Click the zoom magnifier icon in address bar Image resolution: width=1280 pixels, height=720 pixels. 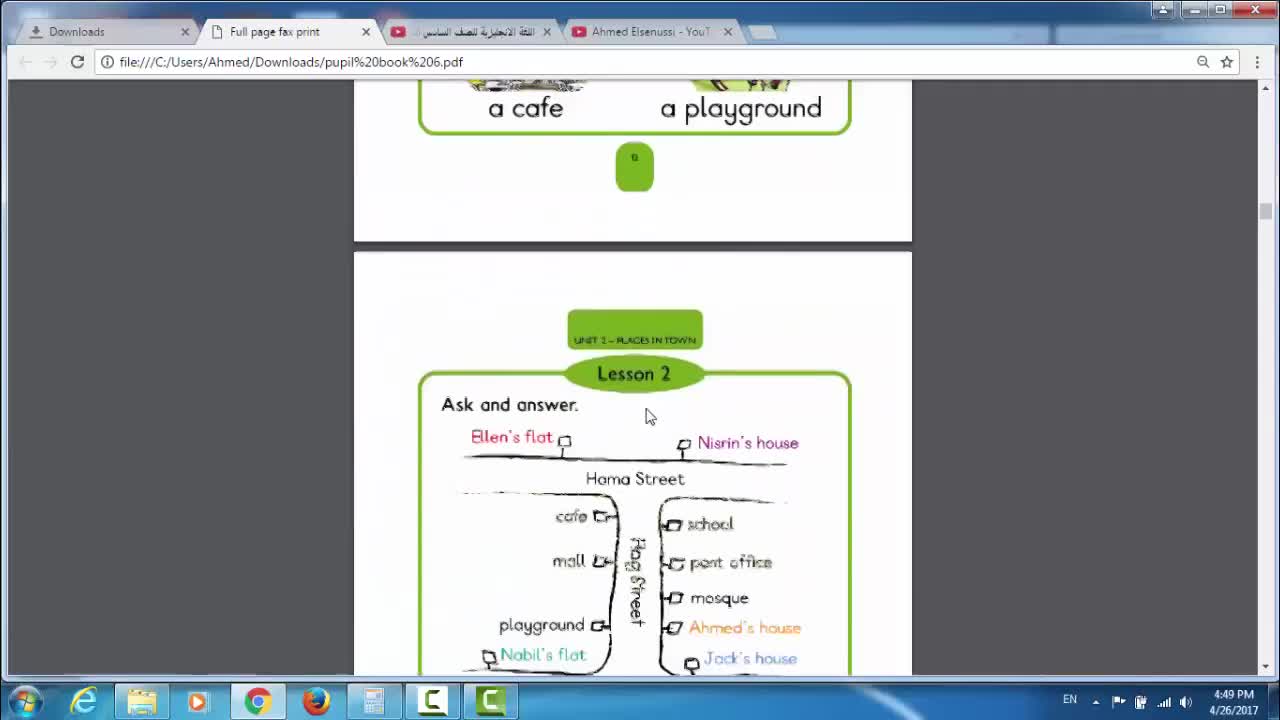[x=1203, y=62]
